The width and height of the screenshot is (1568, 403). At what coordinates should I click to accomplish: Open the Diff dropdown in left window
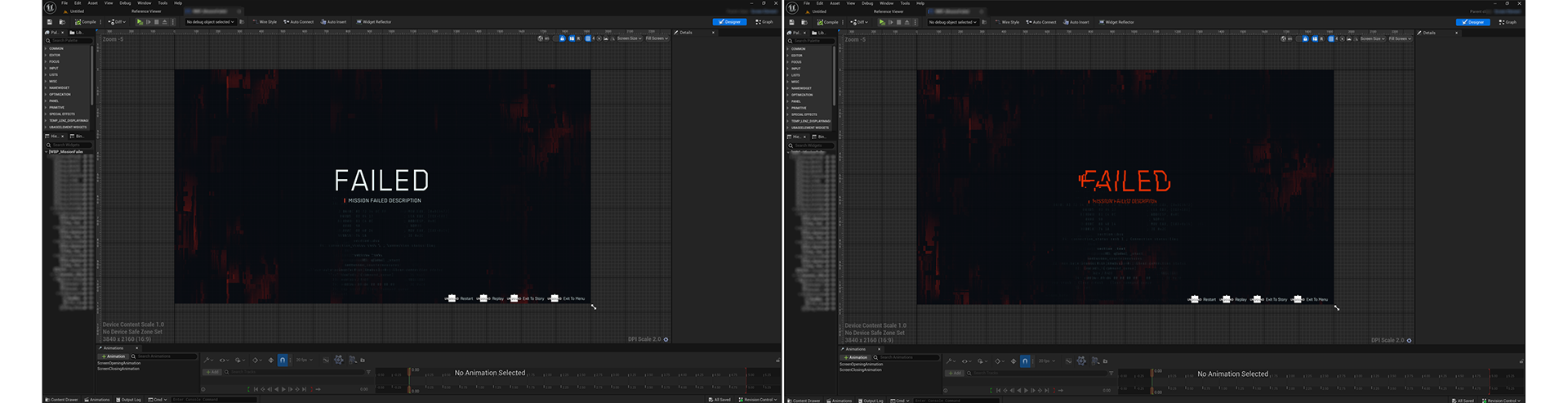[x=117, y=22]
